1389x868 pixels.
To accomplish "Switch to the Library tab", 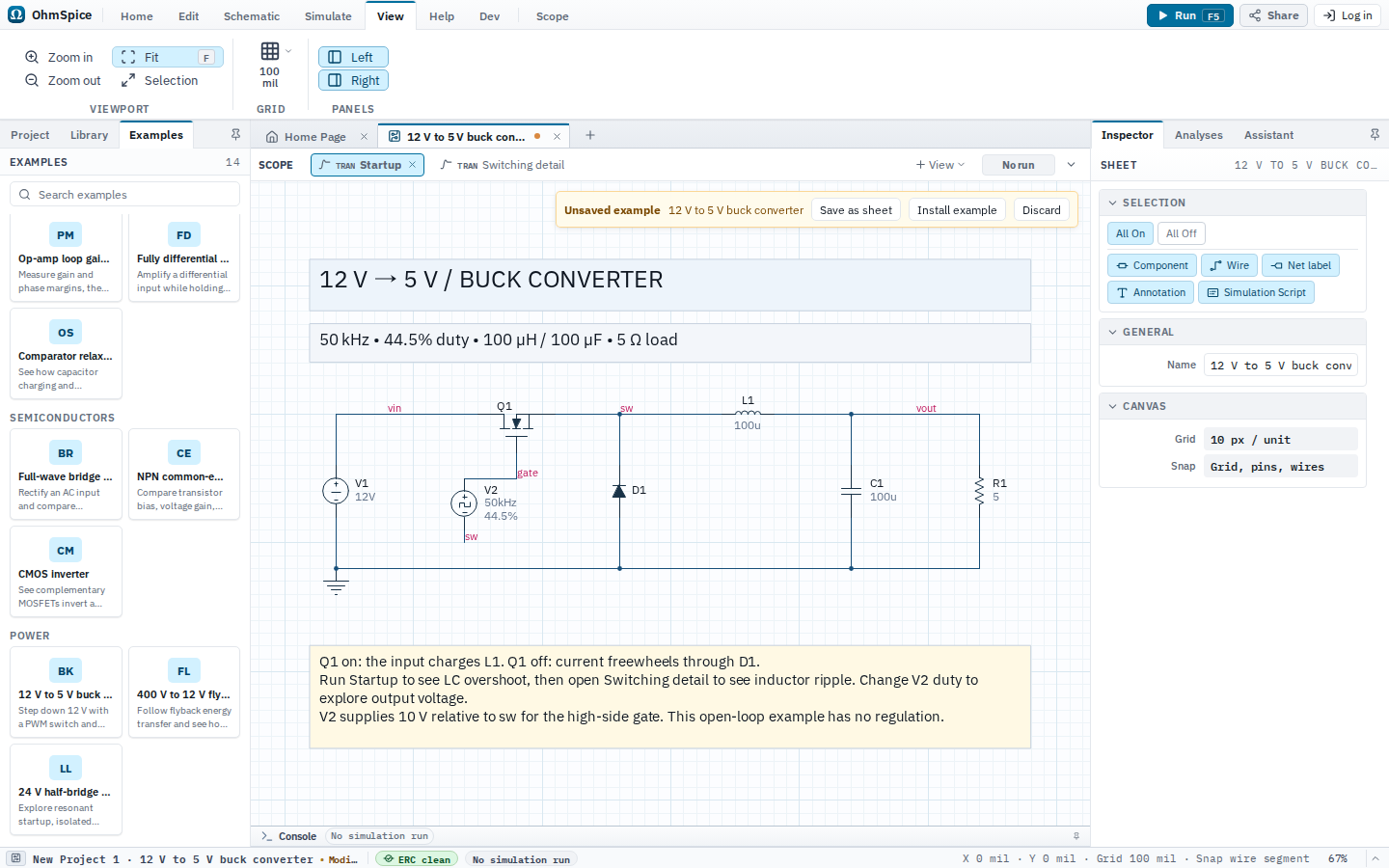I will (89, 135).
